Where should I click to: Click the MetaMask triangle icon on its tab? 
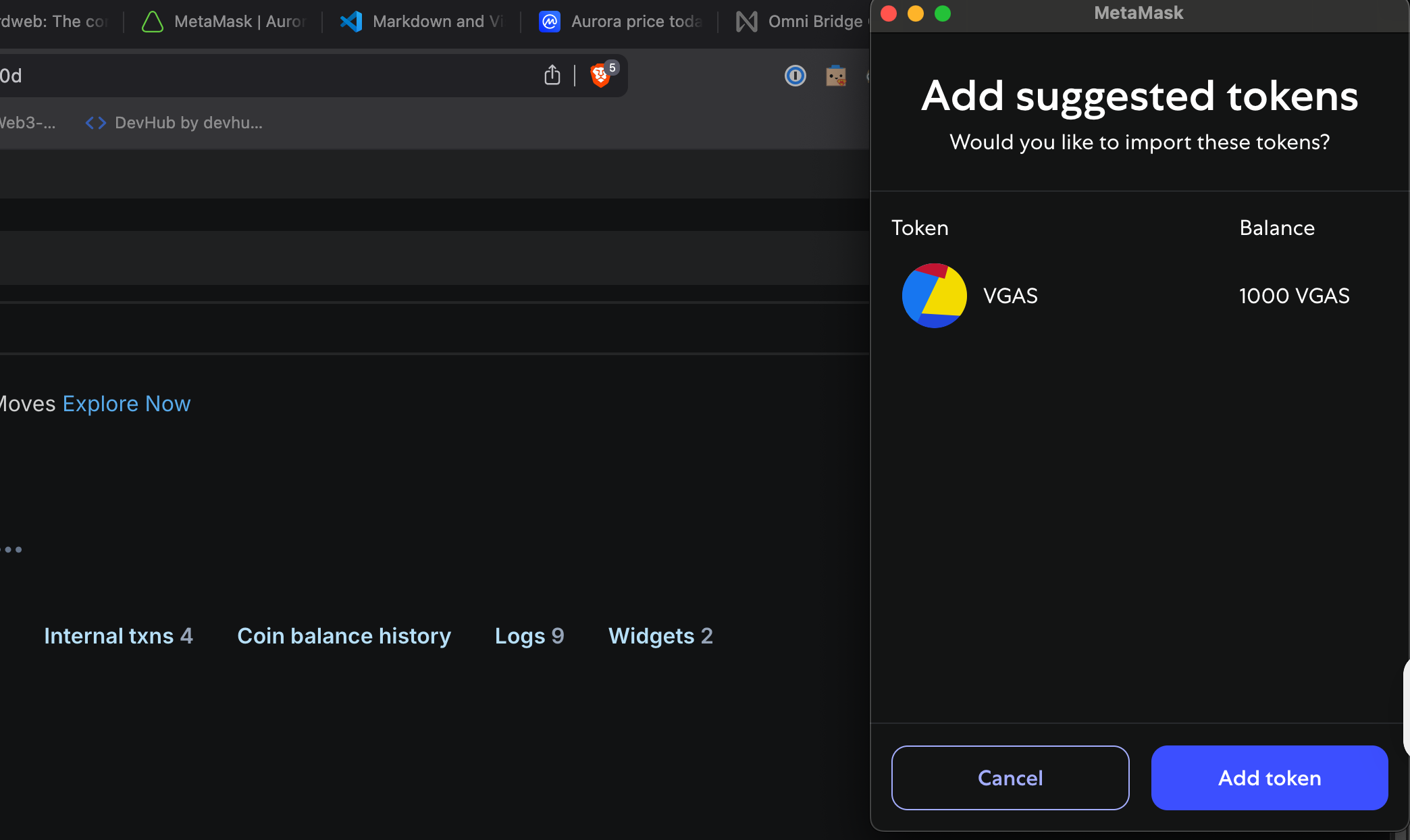(151, 21)
